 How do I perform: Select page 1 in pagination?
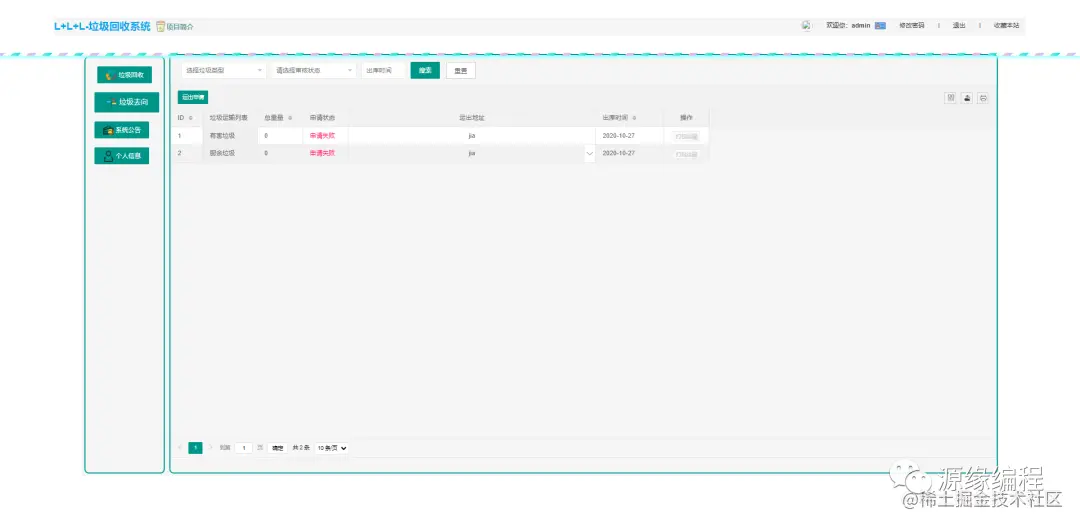pos(196,448)
